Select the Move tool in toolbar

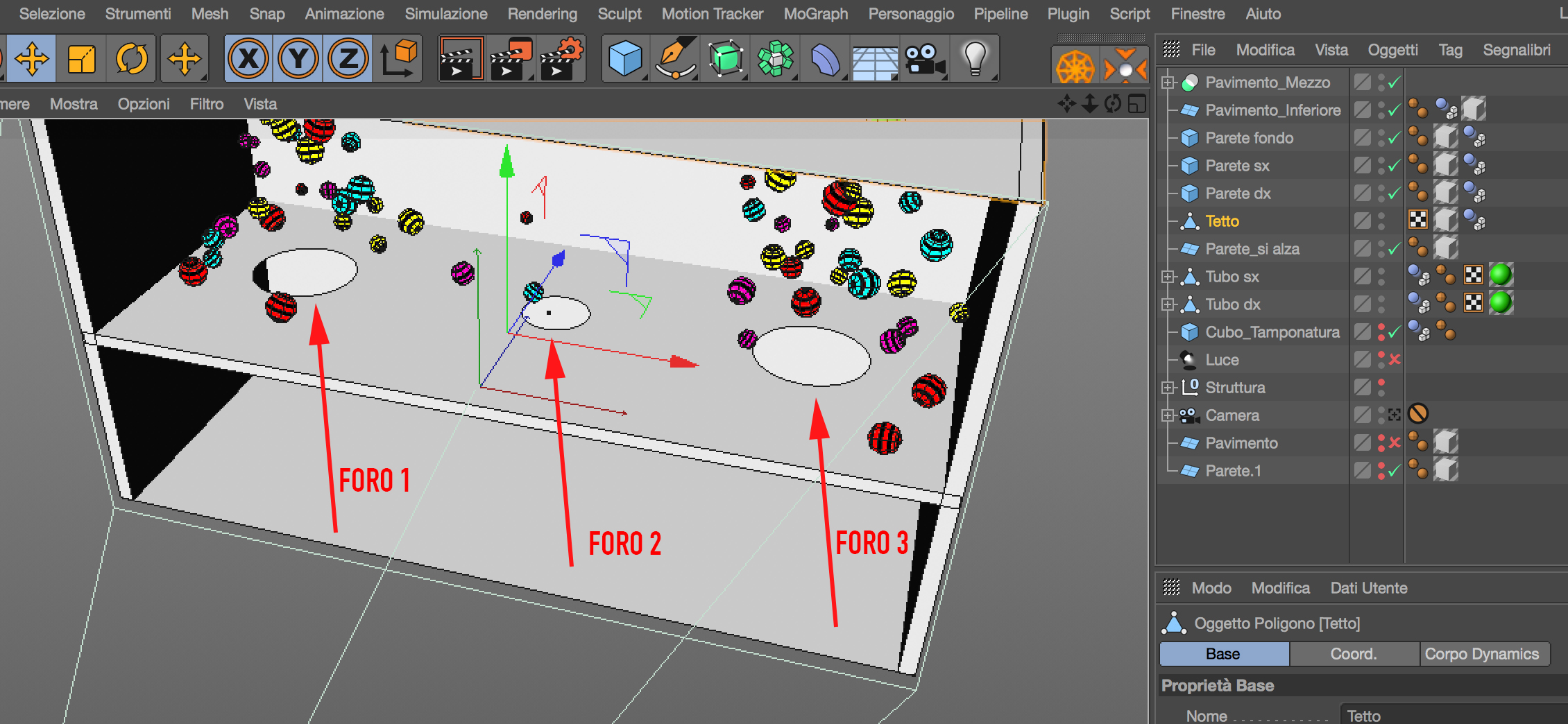(32, 58)
